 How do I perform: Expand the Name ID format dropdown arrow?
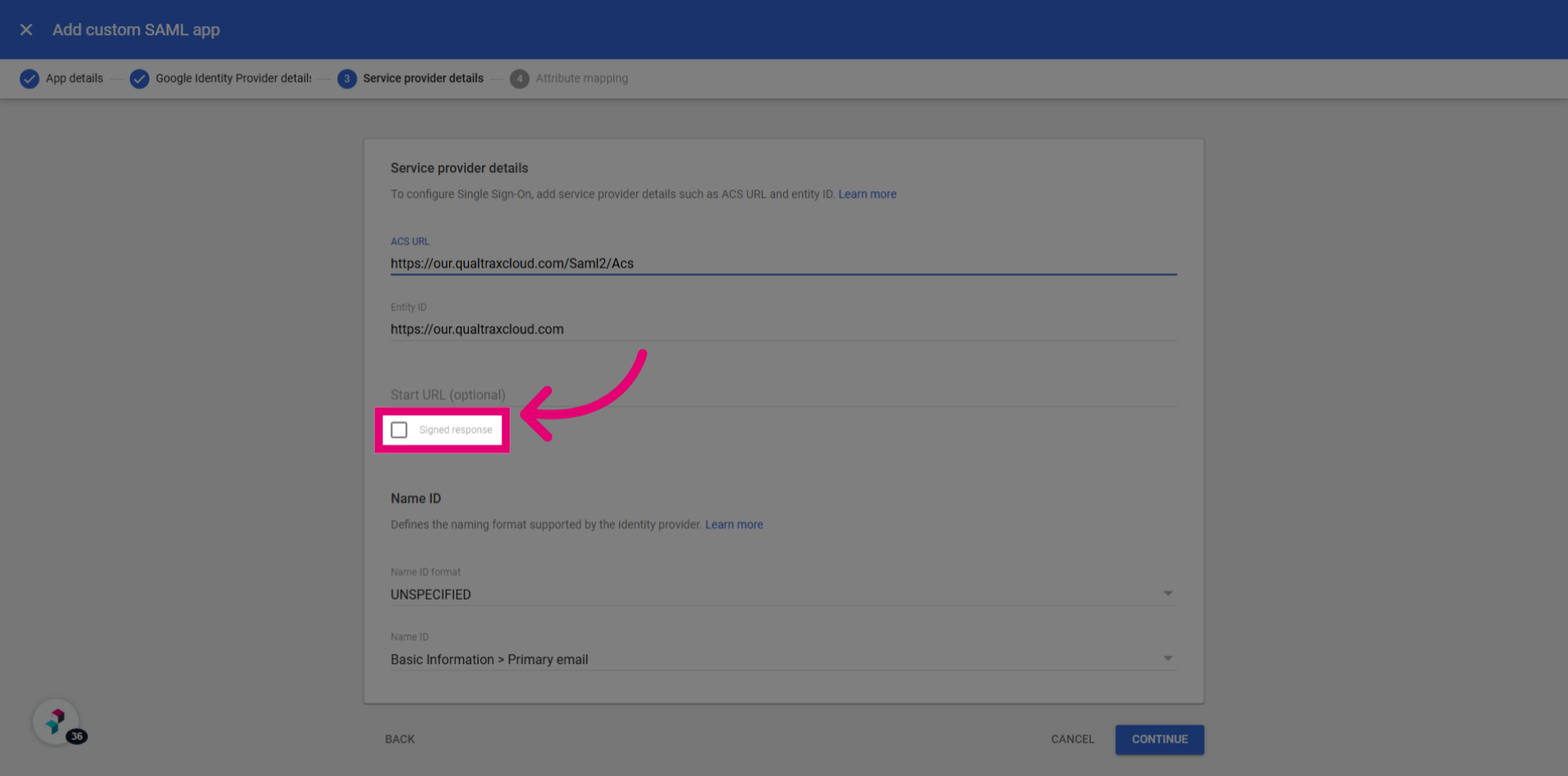(x=1168, y=594)
